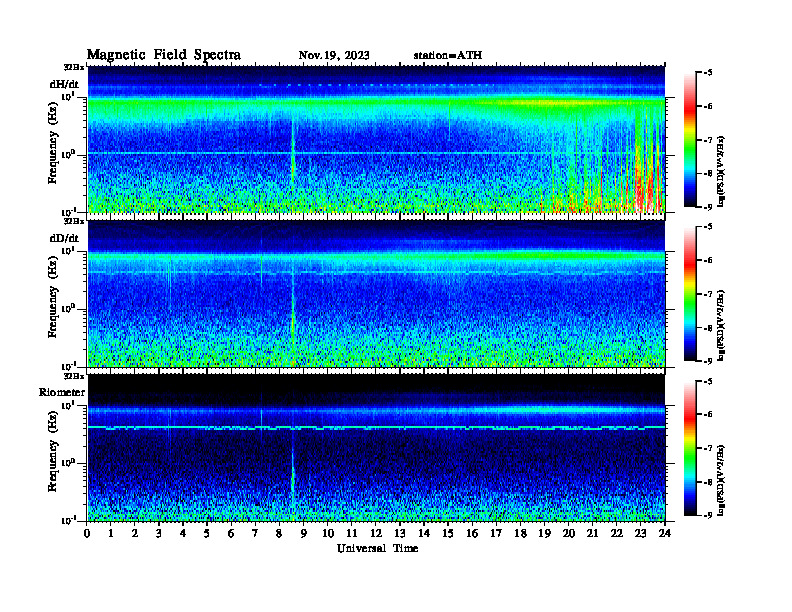Click the '-6' tick on dD/dt color scale

click(708, 260)
